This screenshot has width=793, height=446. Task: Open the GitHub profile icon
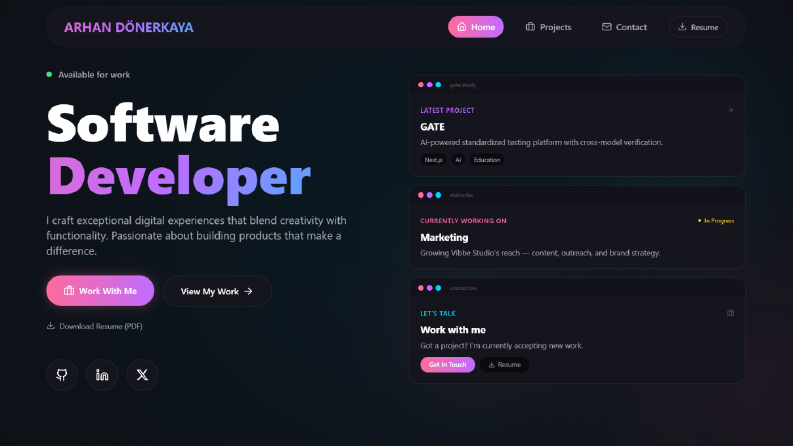click(62, 375)
